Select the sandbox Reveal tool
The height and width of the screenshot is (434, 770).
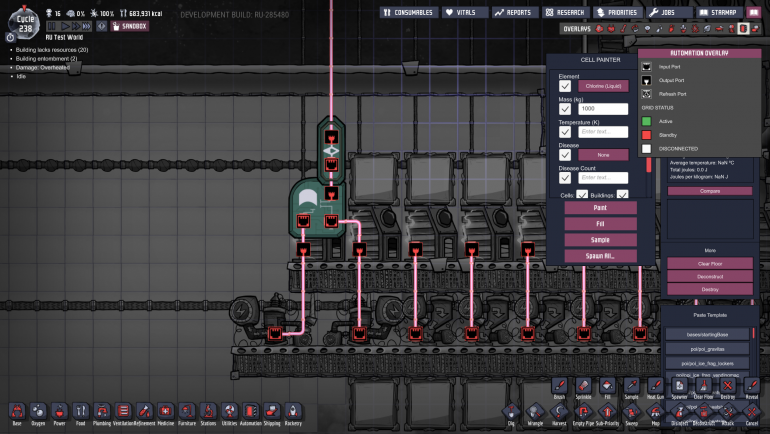point(752,386)
